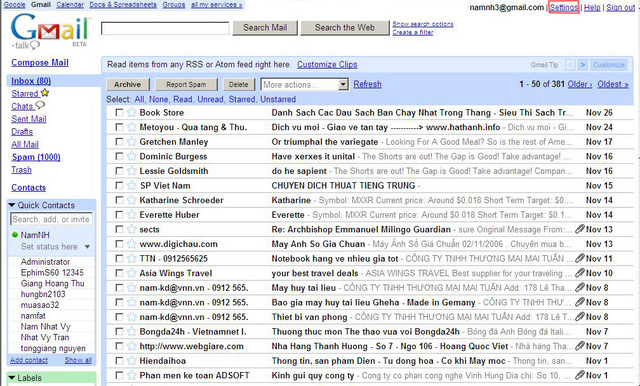
Task: Star the Asia Wings Travel email
Action: [x=131, y=273]
